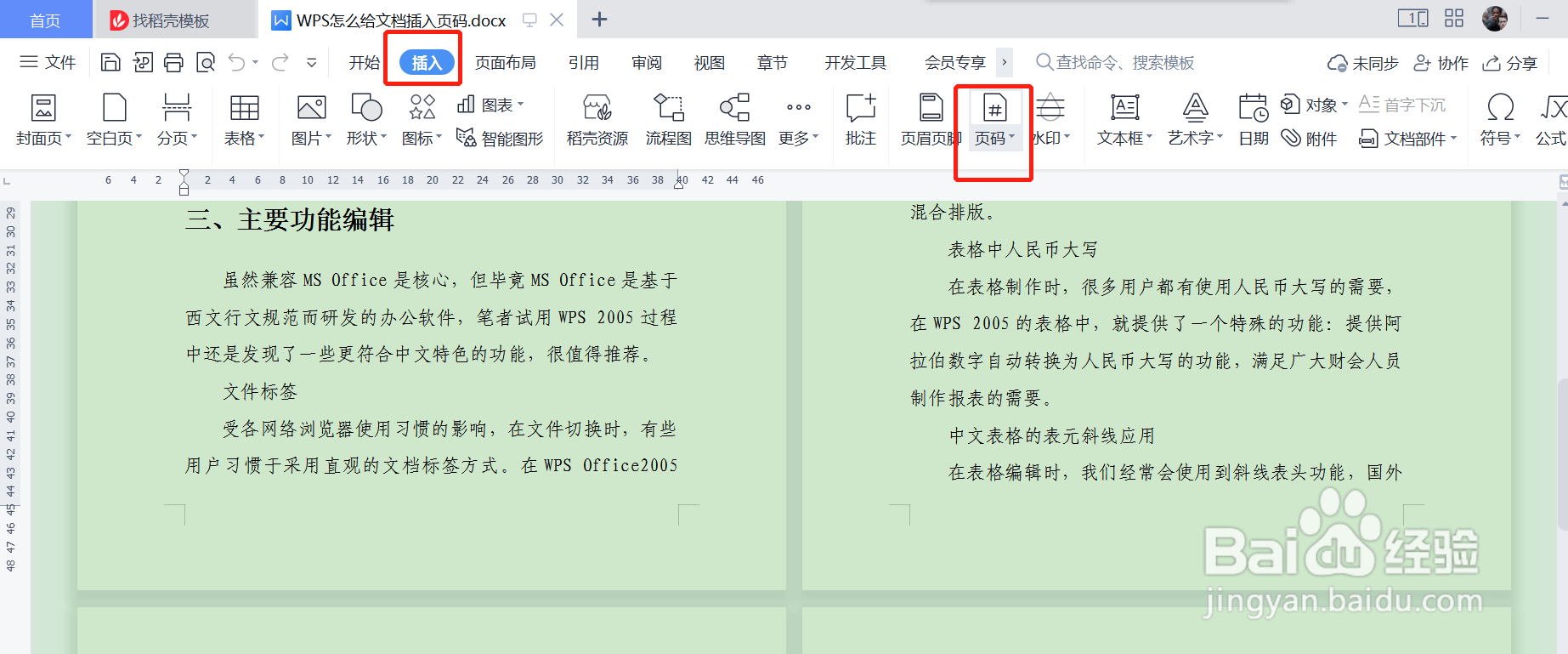Open the File (文件) menu
The height and width of the screenshot is (654, 1568).
(48, 62)
